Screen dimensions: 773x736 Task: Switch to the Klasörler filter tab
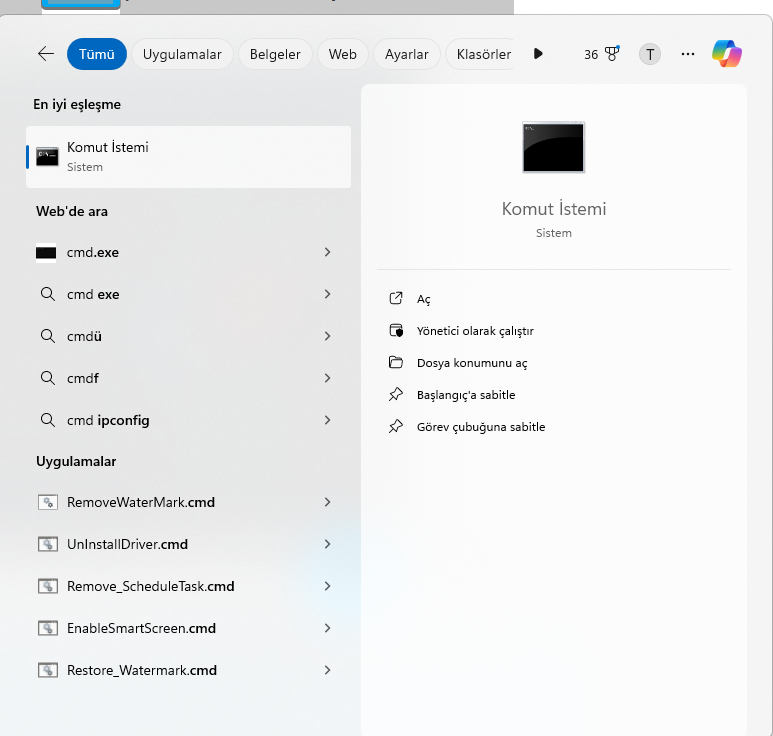pyautogui.click(x=481, y=54)
